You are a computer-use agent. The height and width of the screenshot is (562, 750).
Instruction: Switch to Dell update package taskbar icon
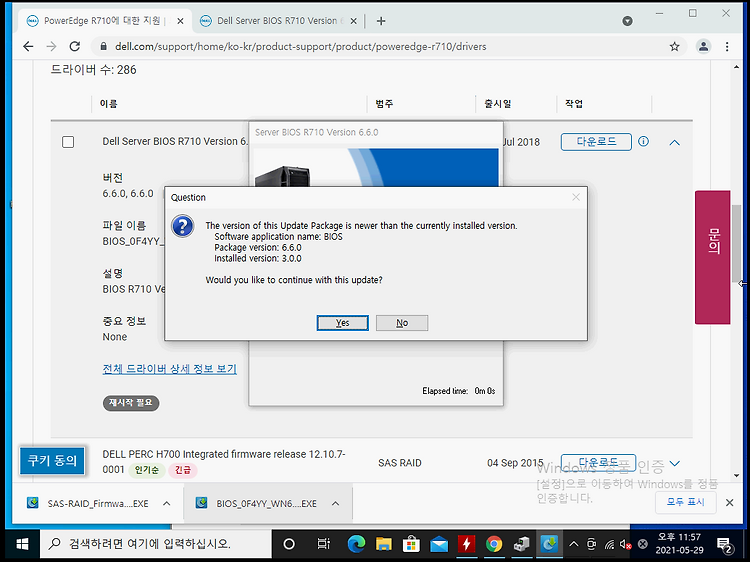tap(549, 544)
